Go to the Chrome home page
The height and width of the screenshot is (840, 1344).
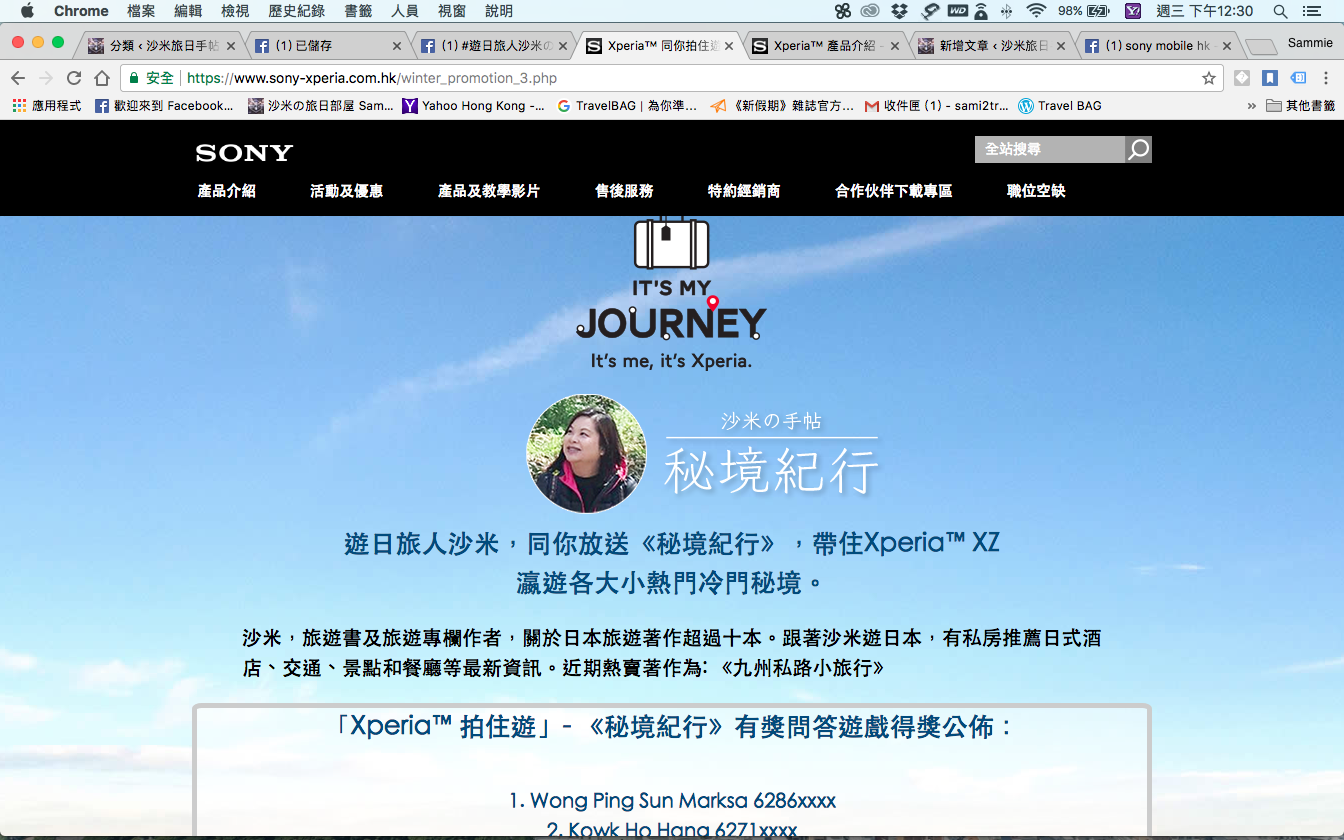pyautogui.click(x=102, y=78)
